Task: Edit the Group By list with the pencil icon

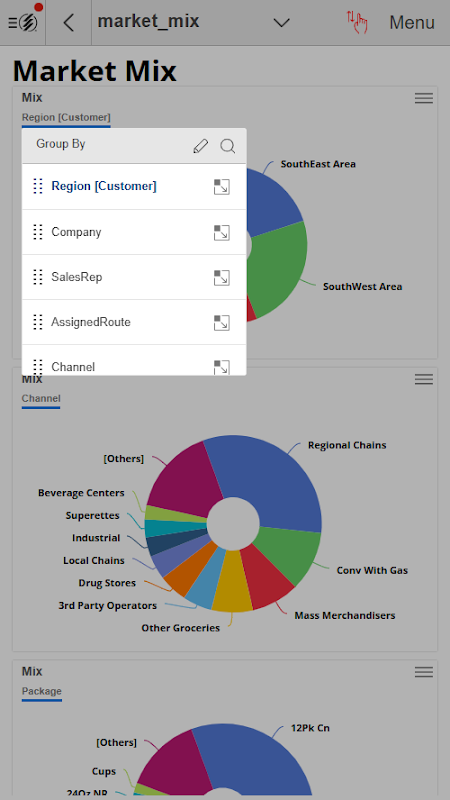Action: (x=201, y=146)
